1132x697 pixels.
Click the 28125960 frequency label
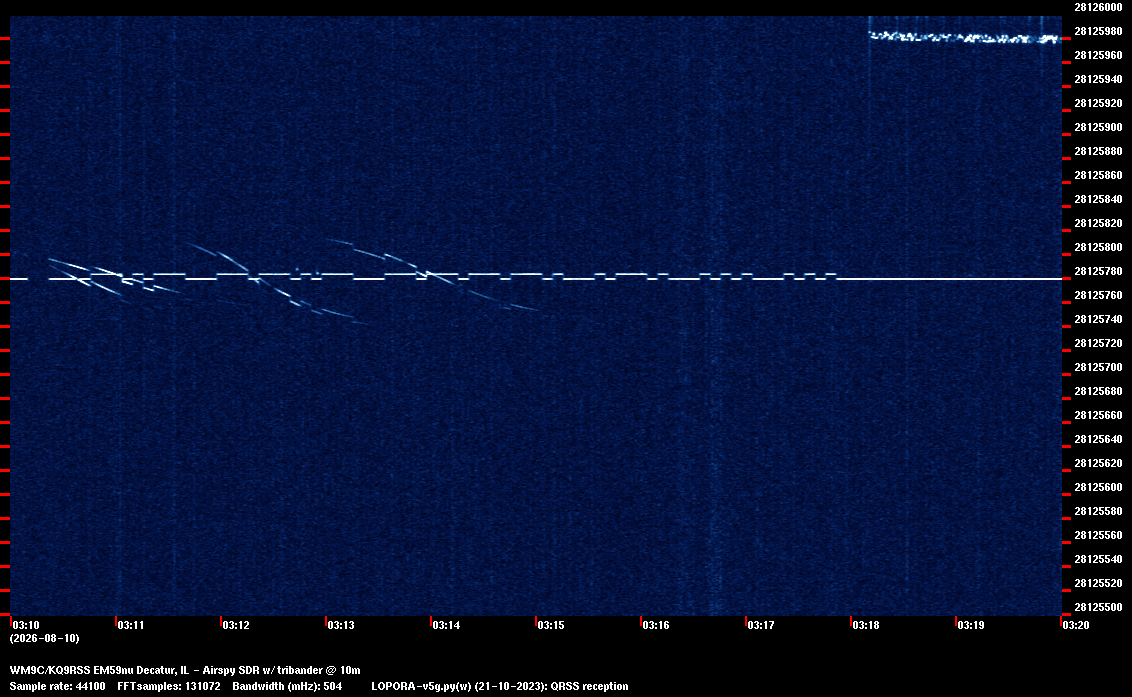pyautogui.click(x=1098, y=55)
